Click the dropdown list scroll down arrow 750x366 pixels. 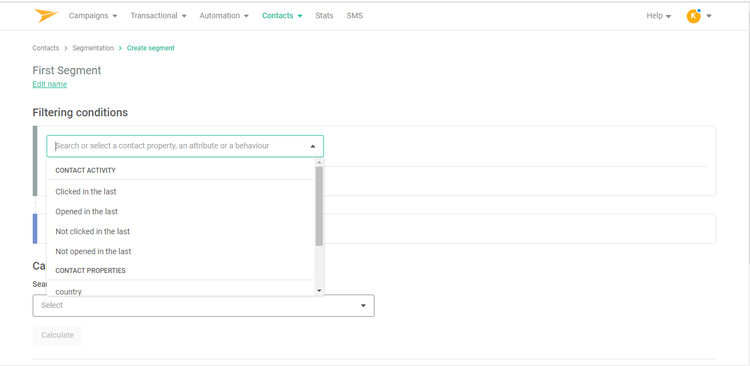[x=319, y=290]
